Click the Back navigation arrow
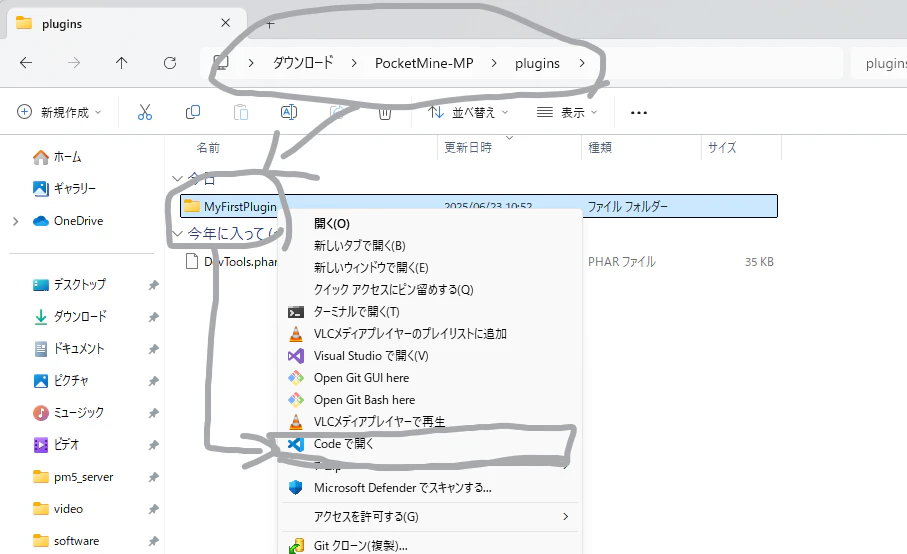 click(x=26, y=62)
